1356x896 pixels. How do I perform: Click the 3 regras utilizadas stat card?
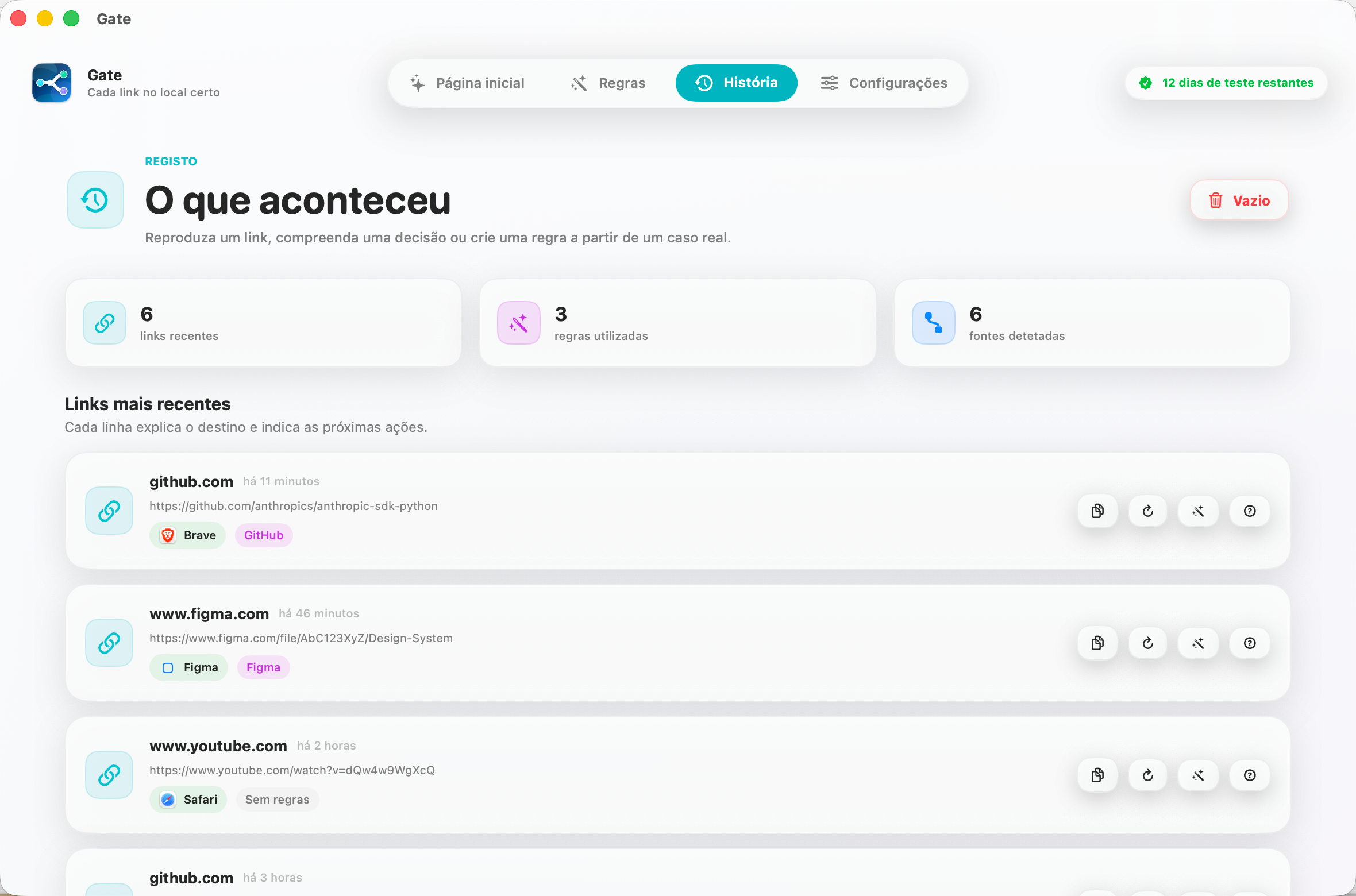pyautogui.click(x=678, y=323)
